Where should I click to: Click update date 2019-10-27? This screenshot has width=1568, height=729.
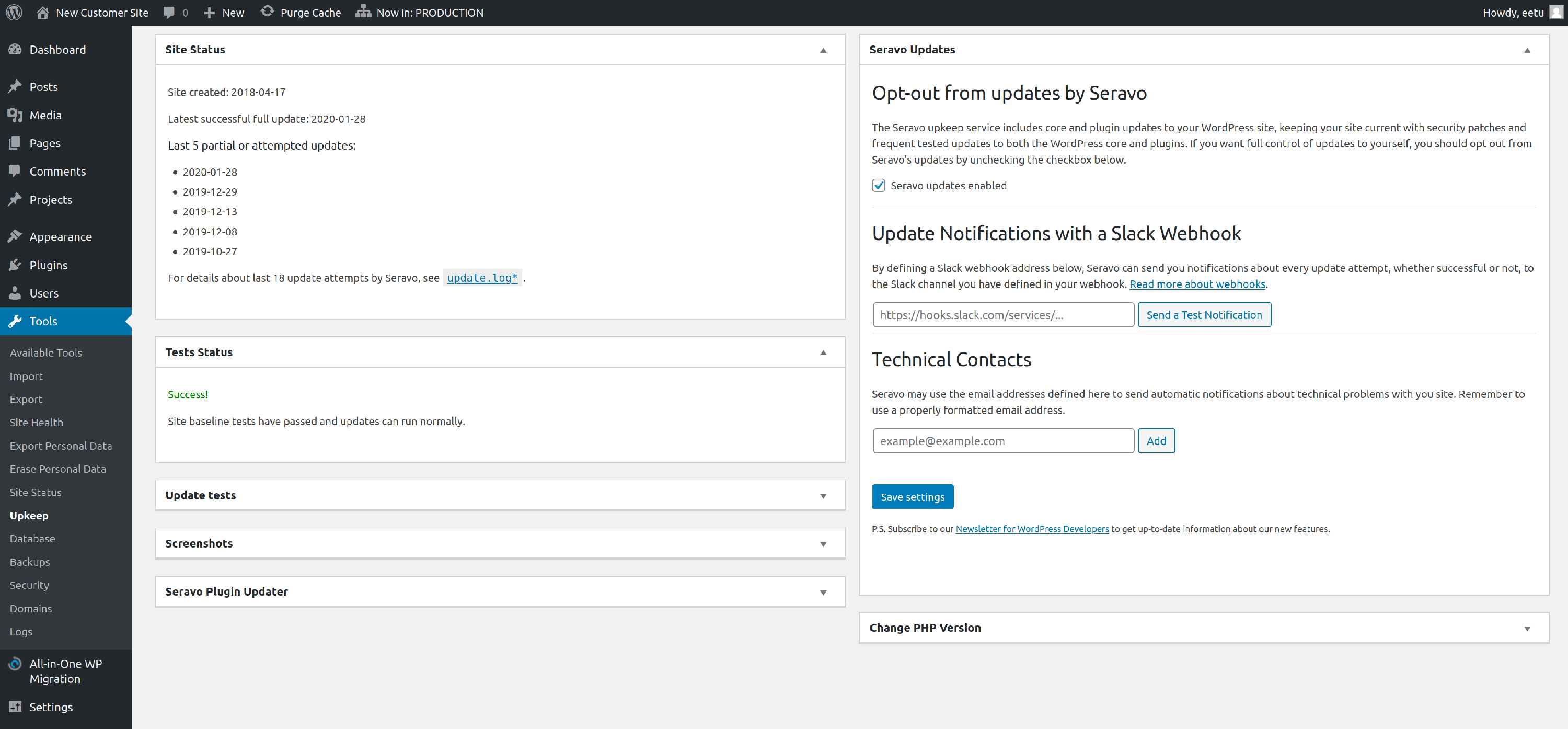pos(210,252)
